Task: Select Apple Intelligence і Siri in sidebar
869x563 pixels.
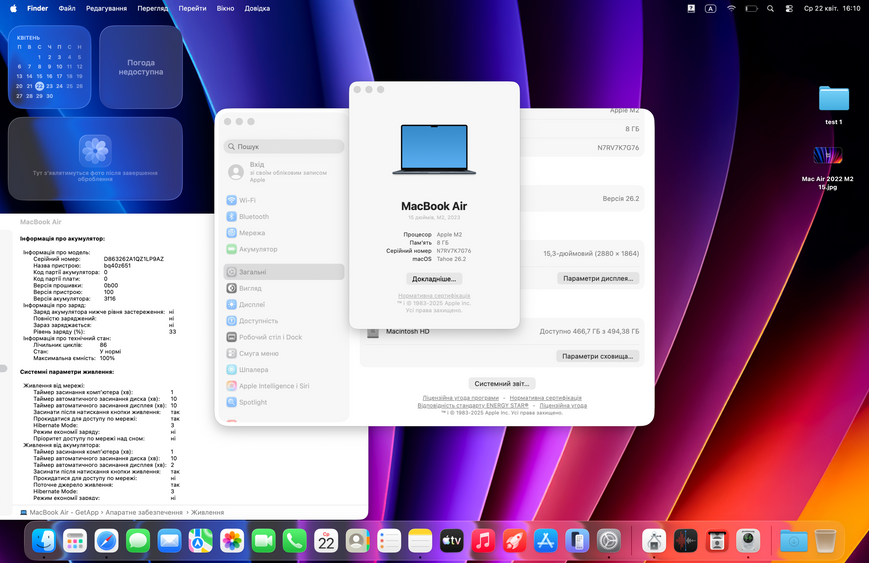Action: [284, 386]
